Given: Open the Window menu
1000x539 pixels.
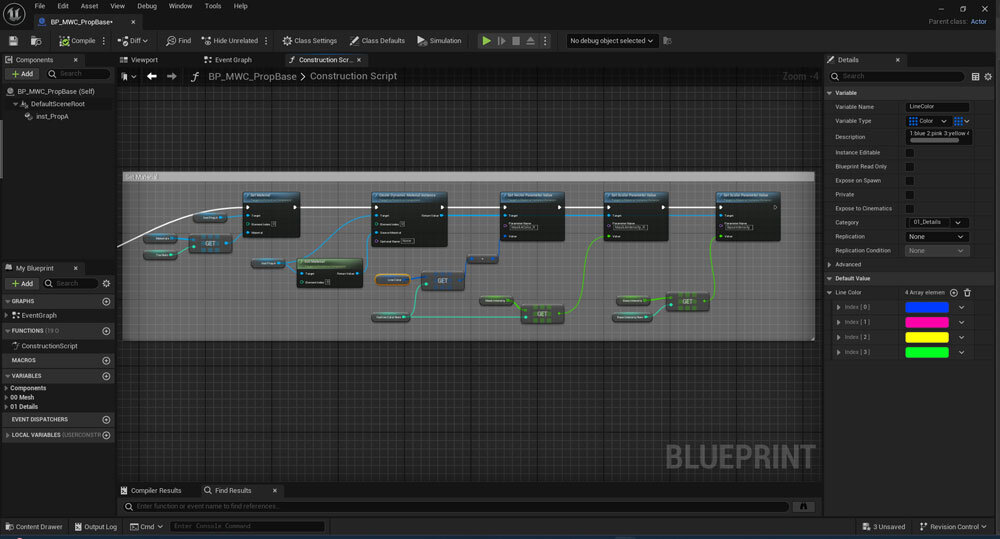Looking at the screenshot, I should click(180, 6).
